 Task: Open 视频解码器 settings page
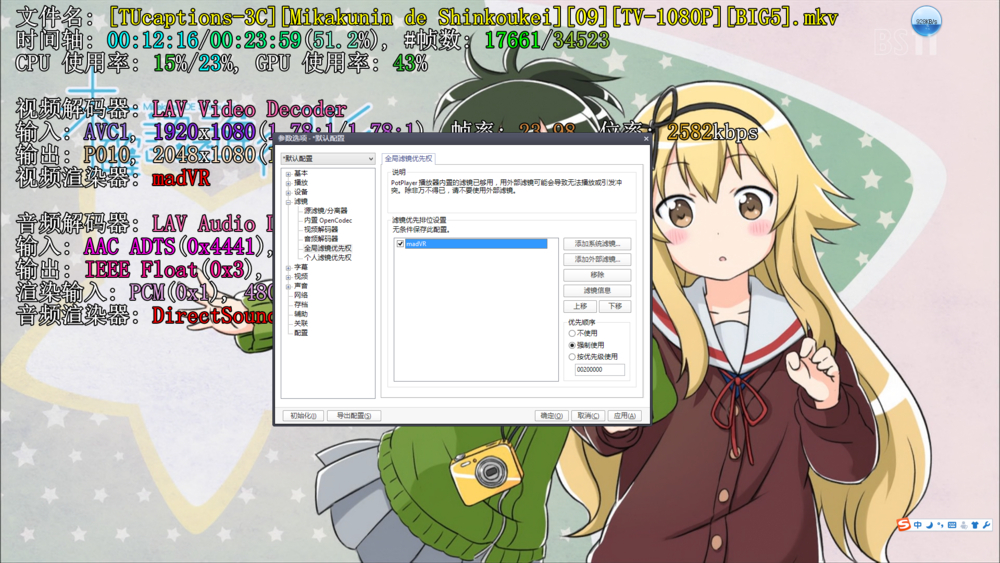(x=321, y=230)
